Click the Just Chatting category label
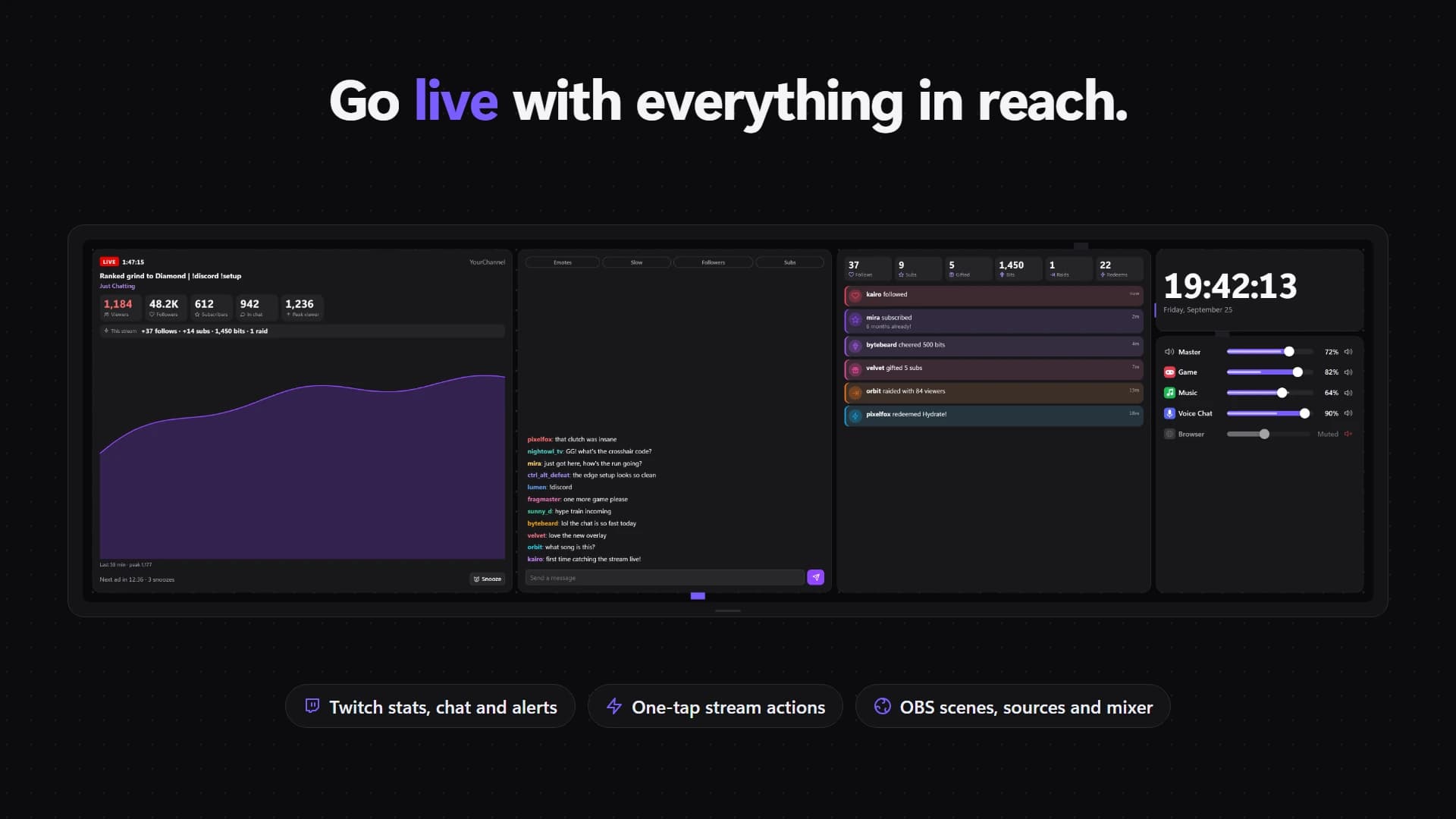 point(117,286)
